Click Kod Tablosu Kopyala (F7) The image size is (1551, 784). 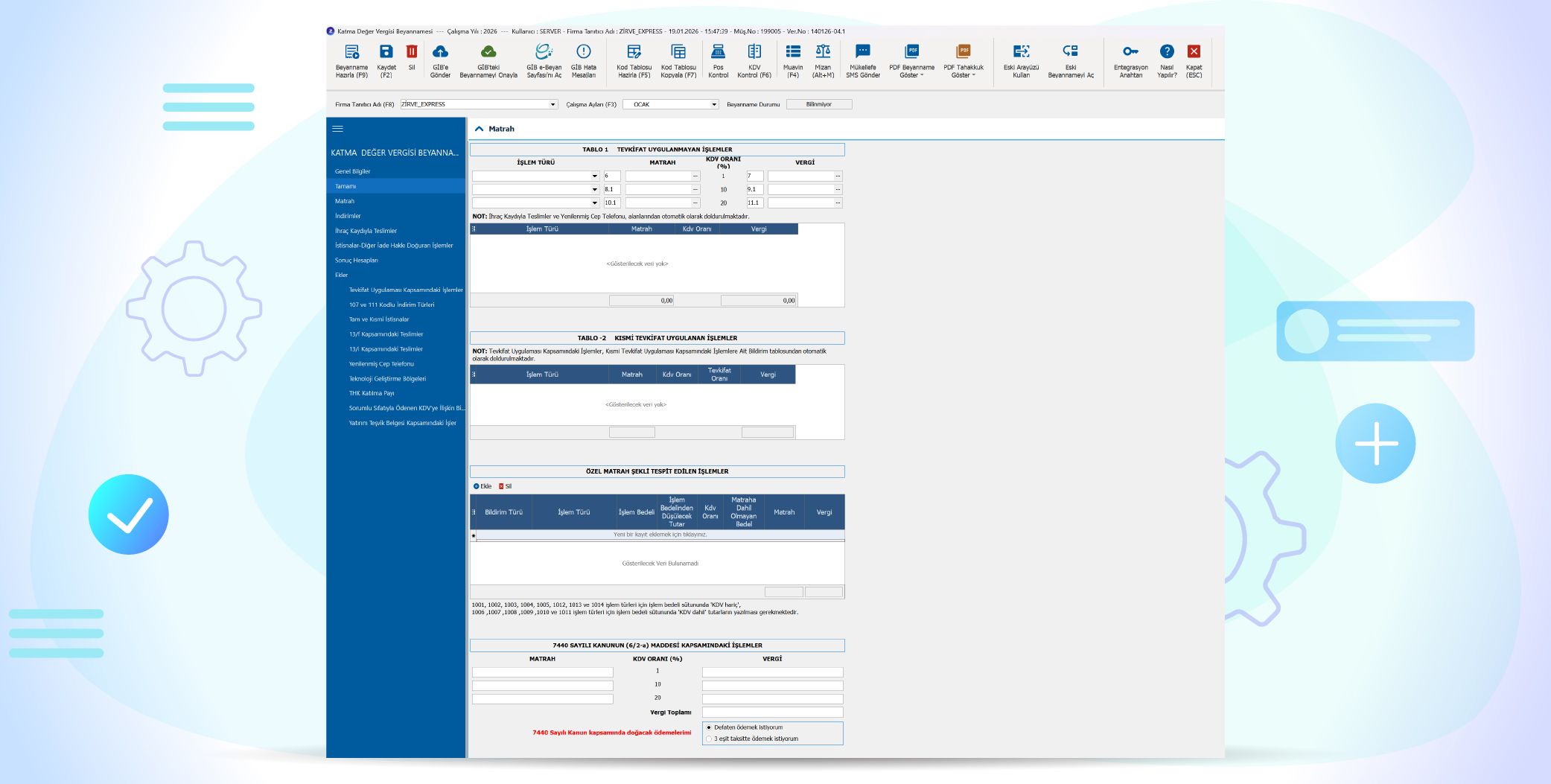point(678,51)
